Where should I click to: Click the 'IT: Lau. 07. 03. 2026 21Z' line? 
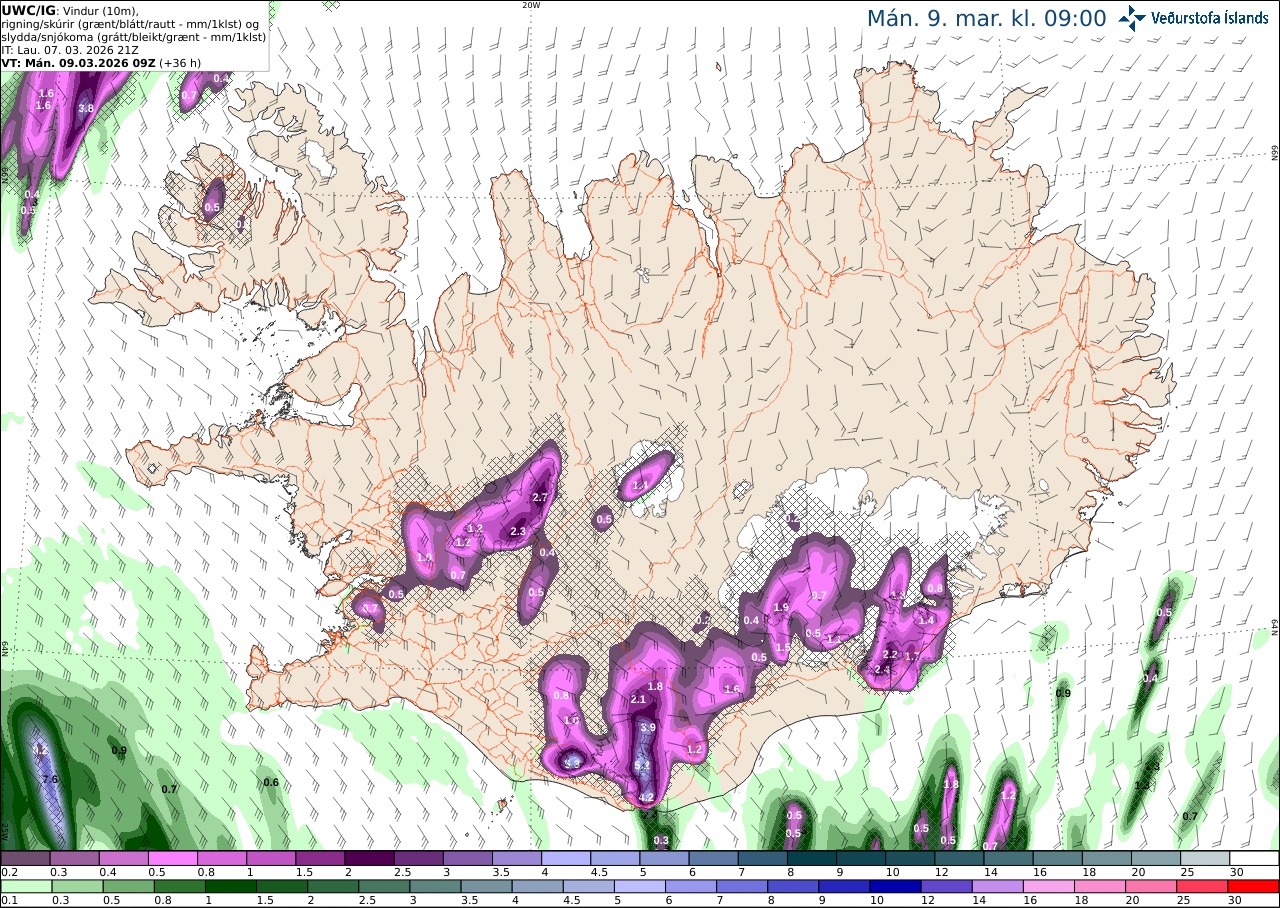[70, 49]
